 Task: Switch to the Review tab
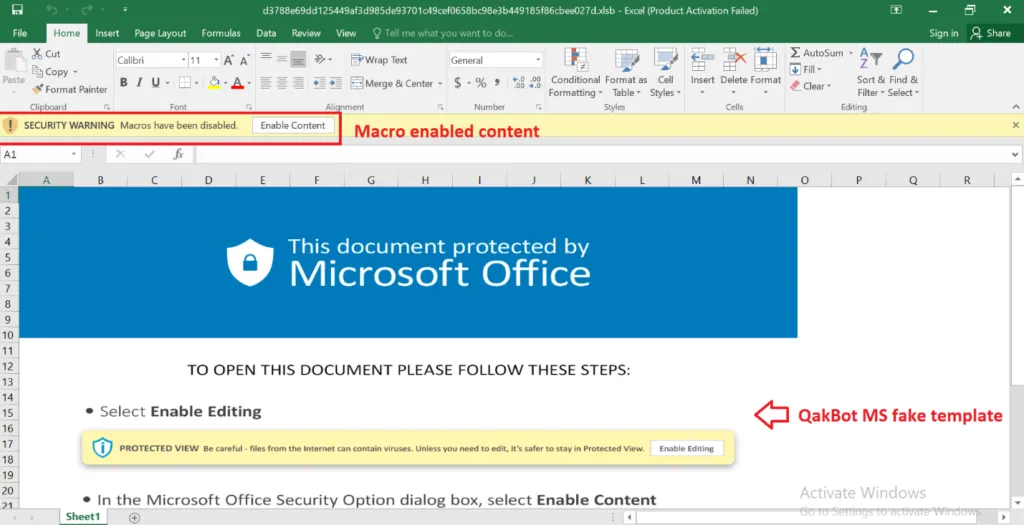(x=306, y=33)
